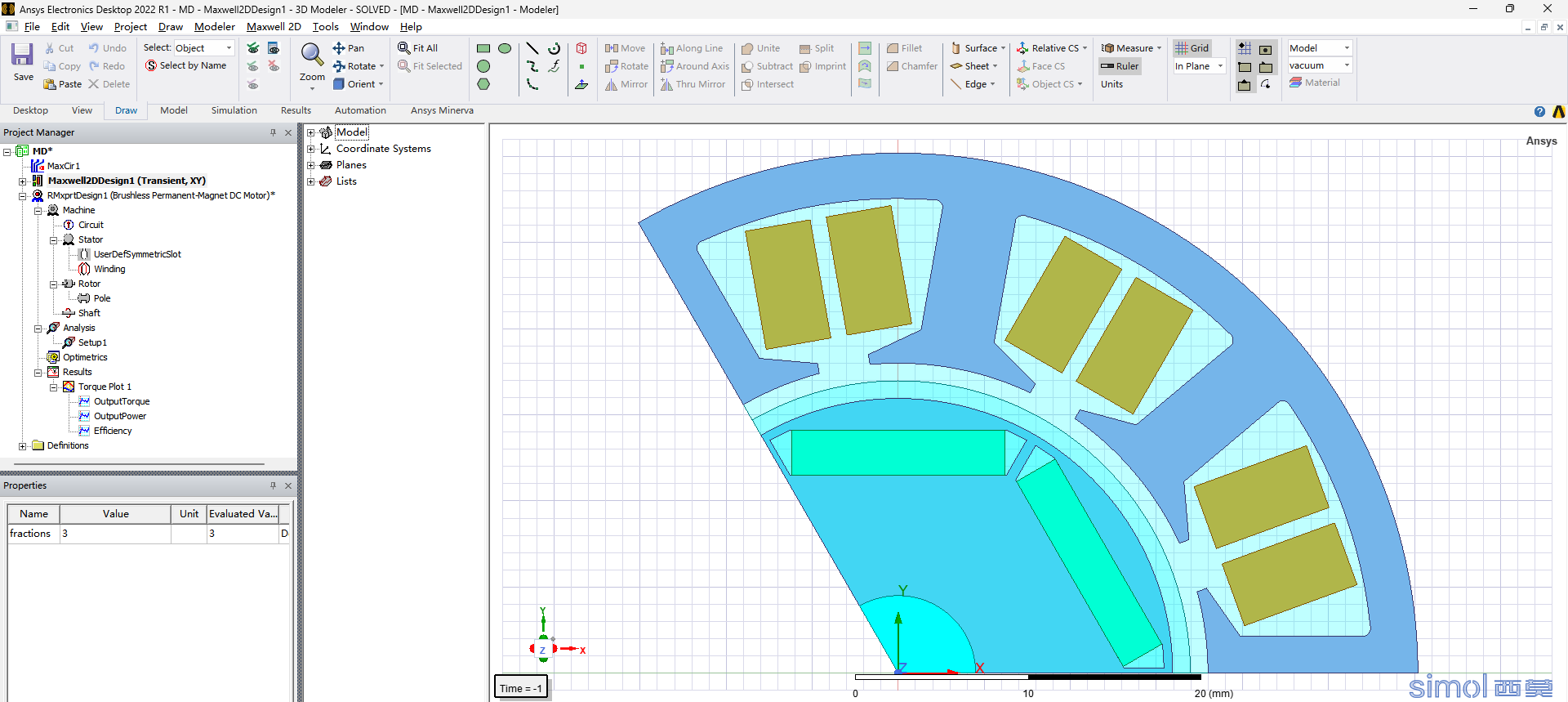Toggle the snap to grid mode icon
The height and width of the screenshot is (702, 1568).
tap(1244, 48)
